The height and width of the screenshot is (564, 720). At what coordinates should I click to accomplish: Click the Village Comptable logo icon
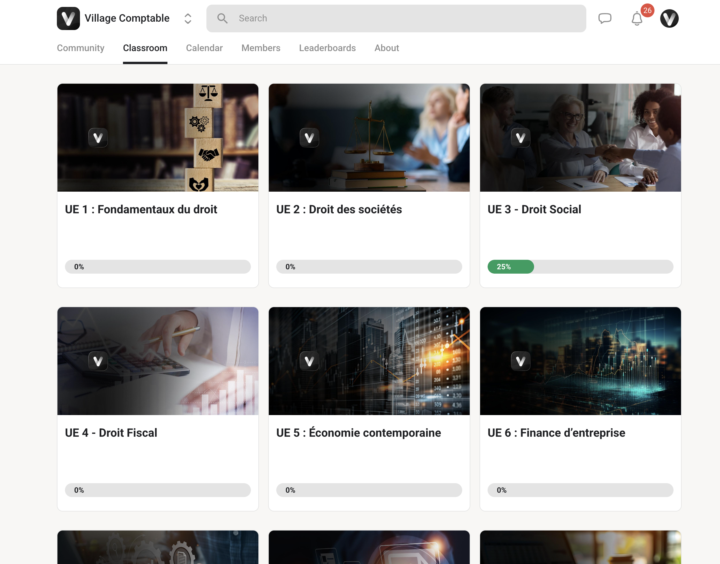68,18
